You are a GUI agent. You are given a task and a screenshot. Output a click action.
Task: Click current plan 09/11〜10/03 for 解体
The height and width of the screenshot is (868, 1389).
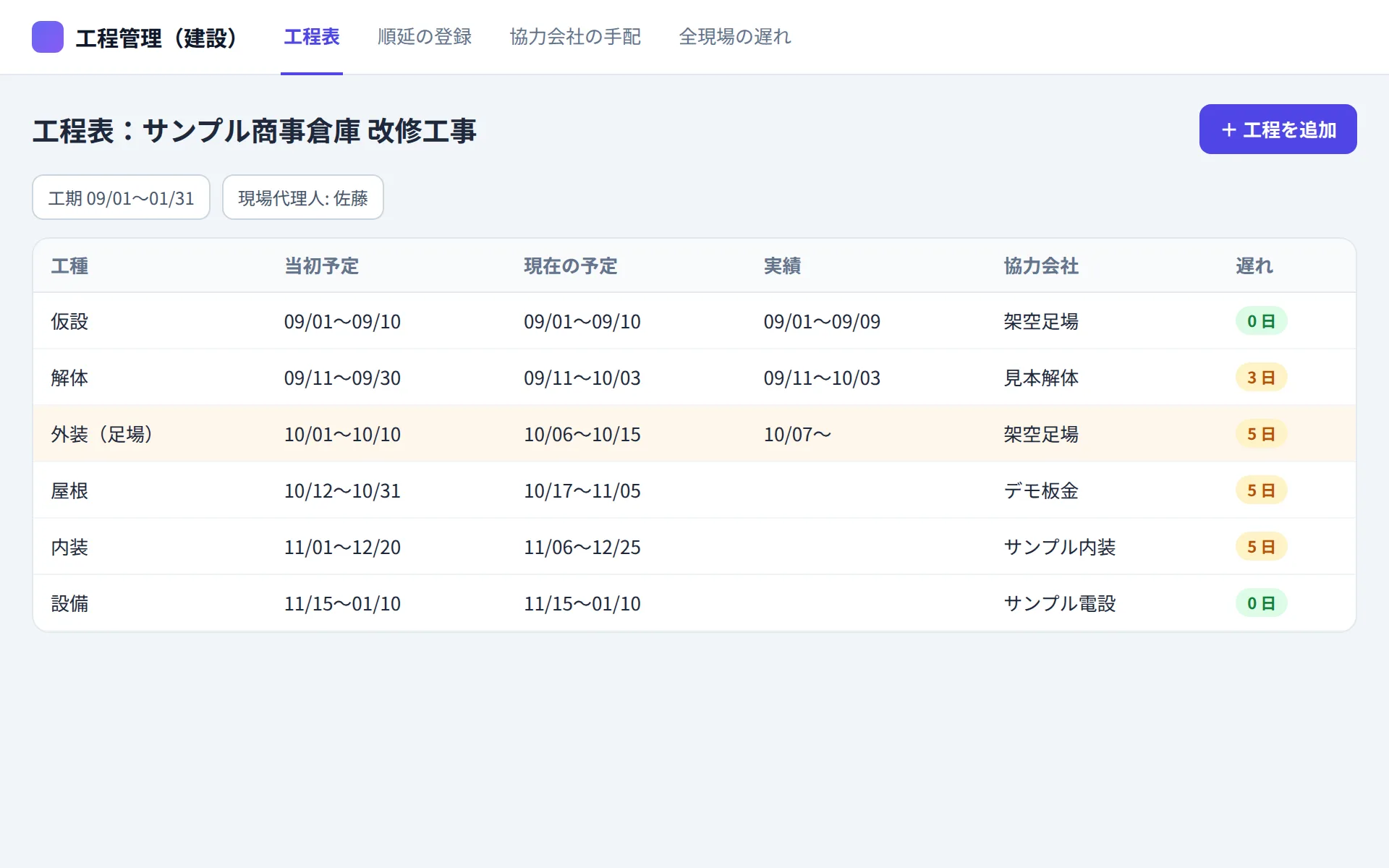[582, 378]
